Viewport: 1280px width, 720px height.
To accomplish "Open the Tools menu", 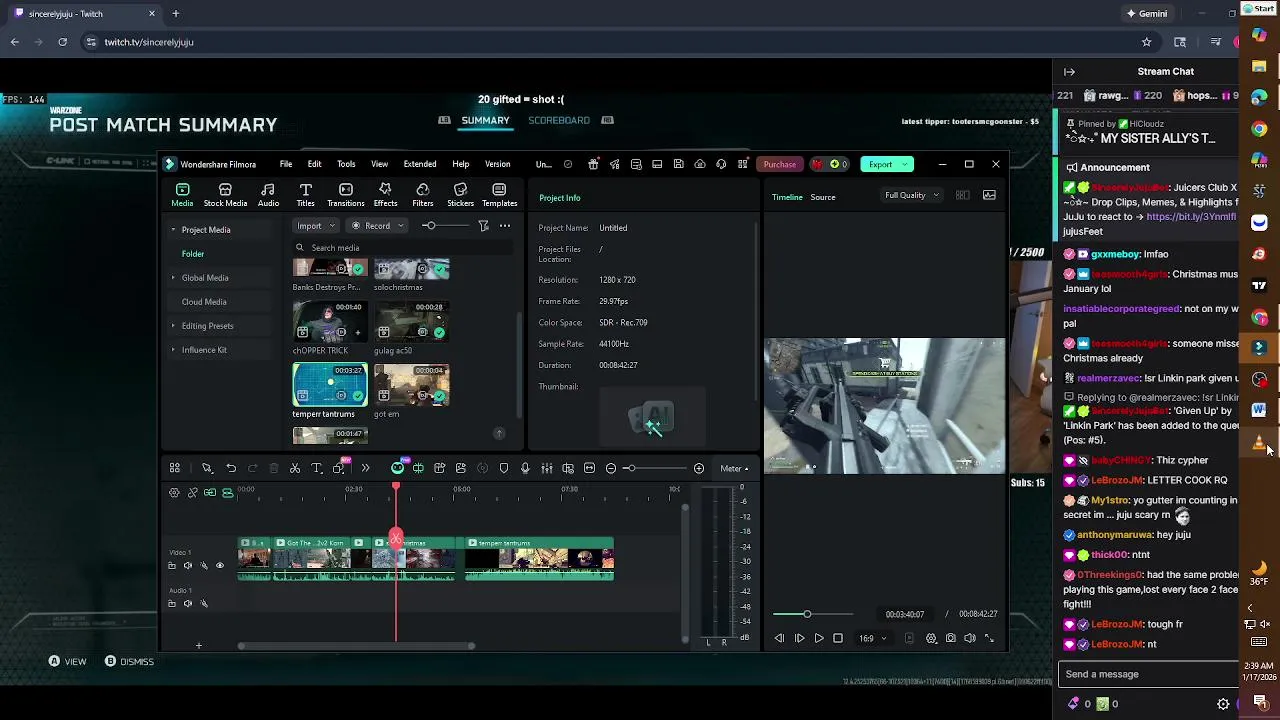I will coord(346,164).
